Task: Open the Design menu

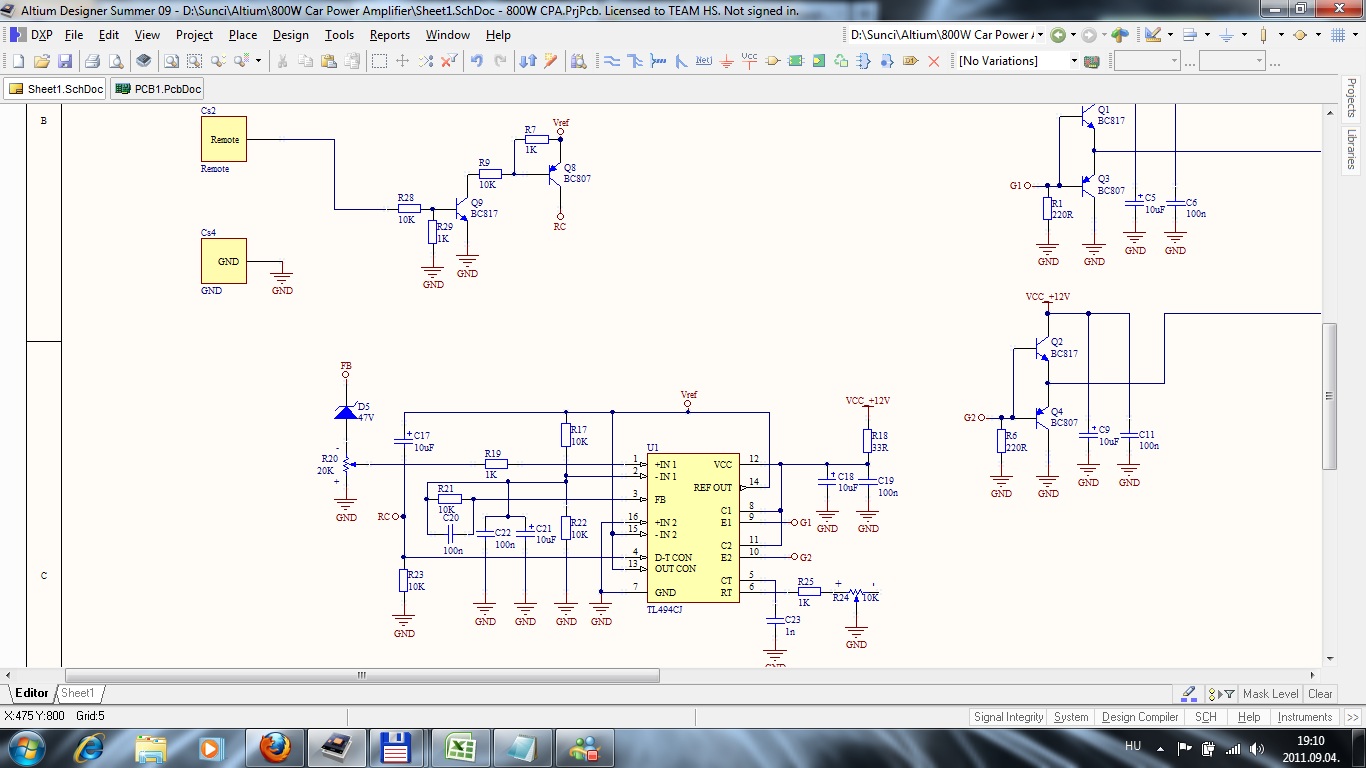Action: (x=291, y=35)
